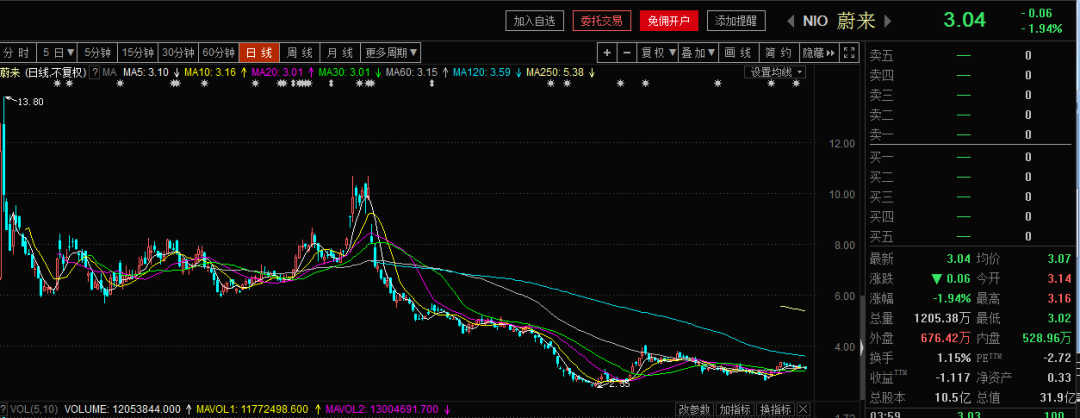This screenshot has width=1080, height=418.
Task: Click 改参数 change parameters button
Action: point(694,410)
